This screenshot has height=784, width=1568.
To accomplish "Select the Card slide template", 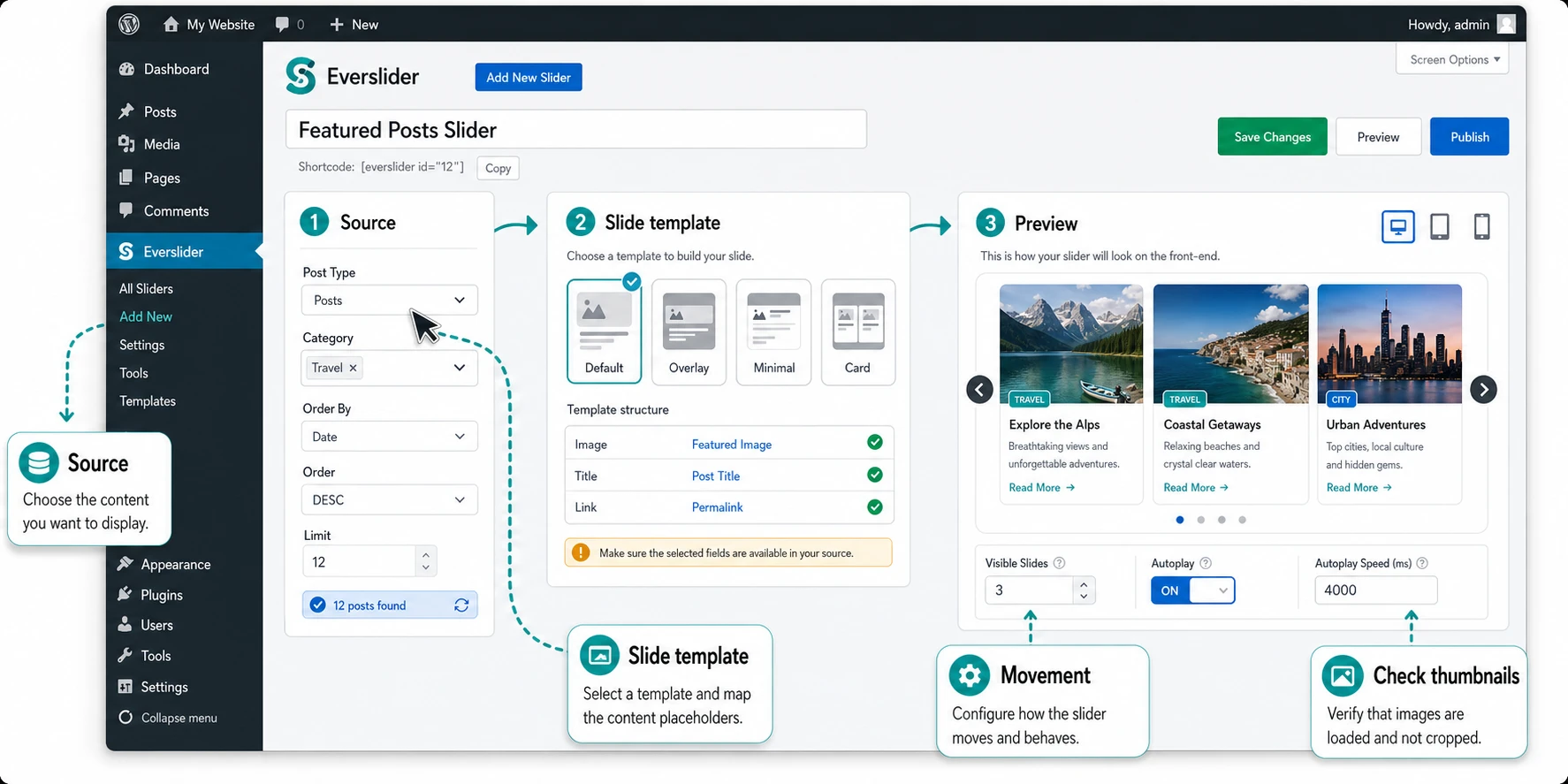I will pos(857,331).
